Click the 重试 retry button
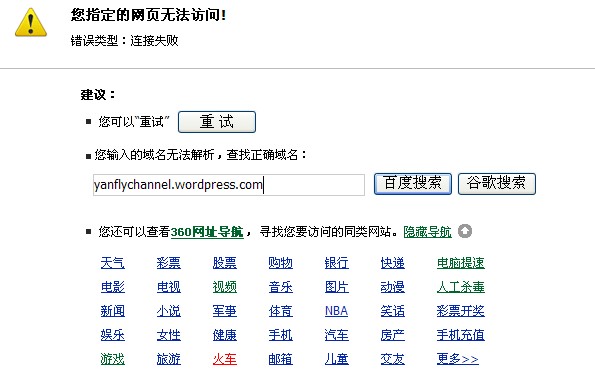The width and height of the screenshot is (595, 382). click(217, 122)
